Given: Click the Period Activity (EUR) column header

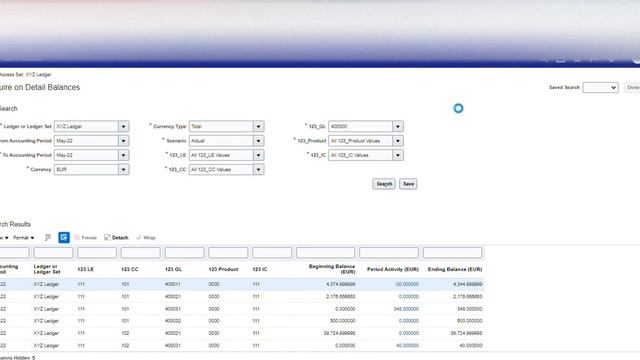Looking at the screenshot, I should pyautogui.click(x=393, y=269).
